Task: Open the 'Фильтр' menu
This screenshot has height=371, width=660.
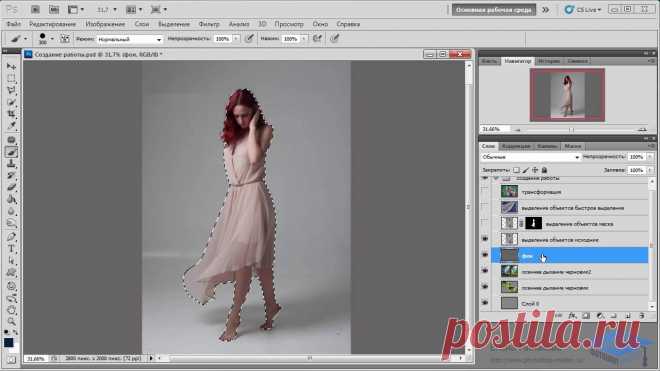Action: (x=209, y=24)
